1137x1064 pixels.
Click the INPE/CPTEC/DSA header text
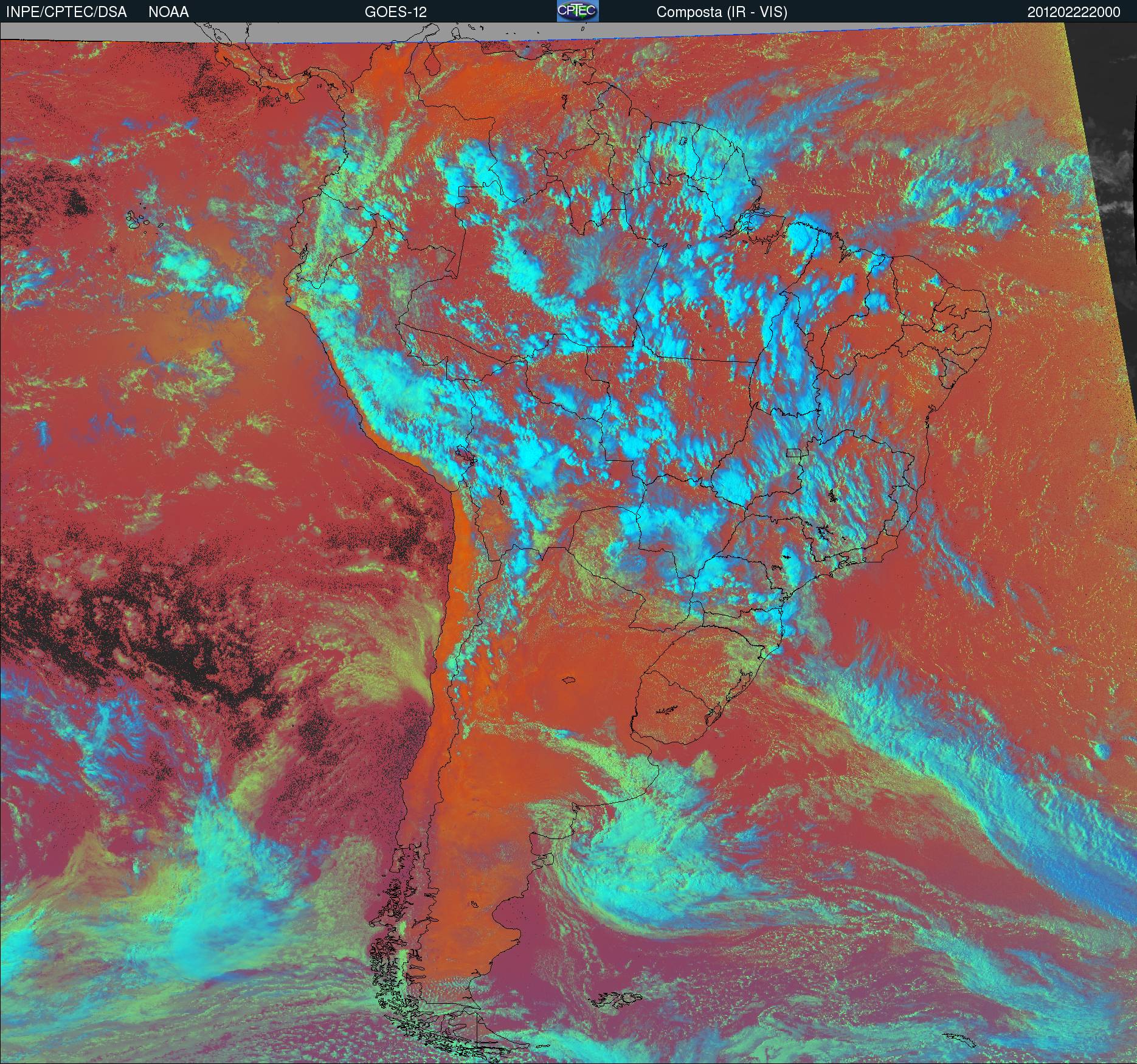point(66,12)
